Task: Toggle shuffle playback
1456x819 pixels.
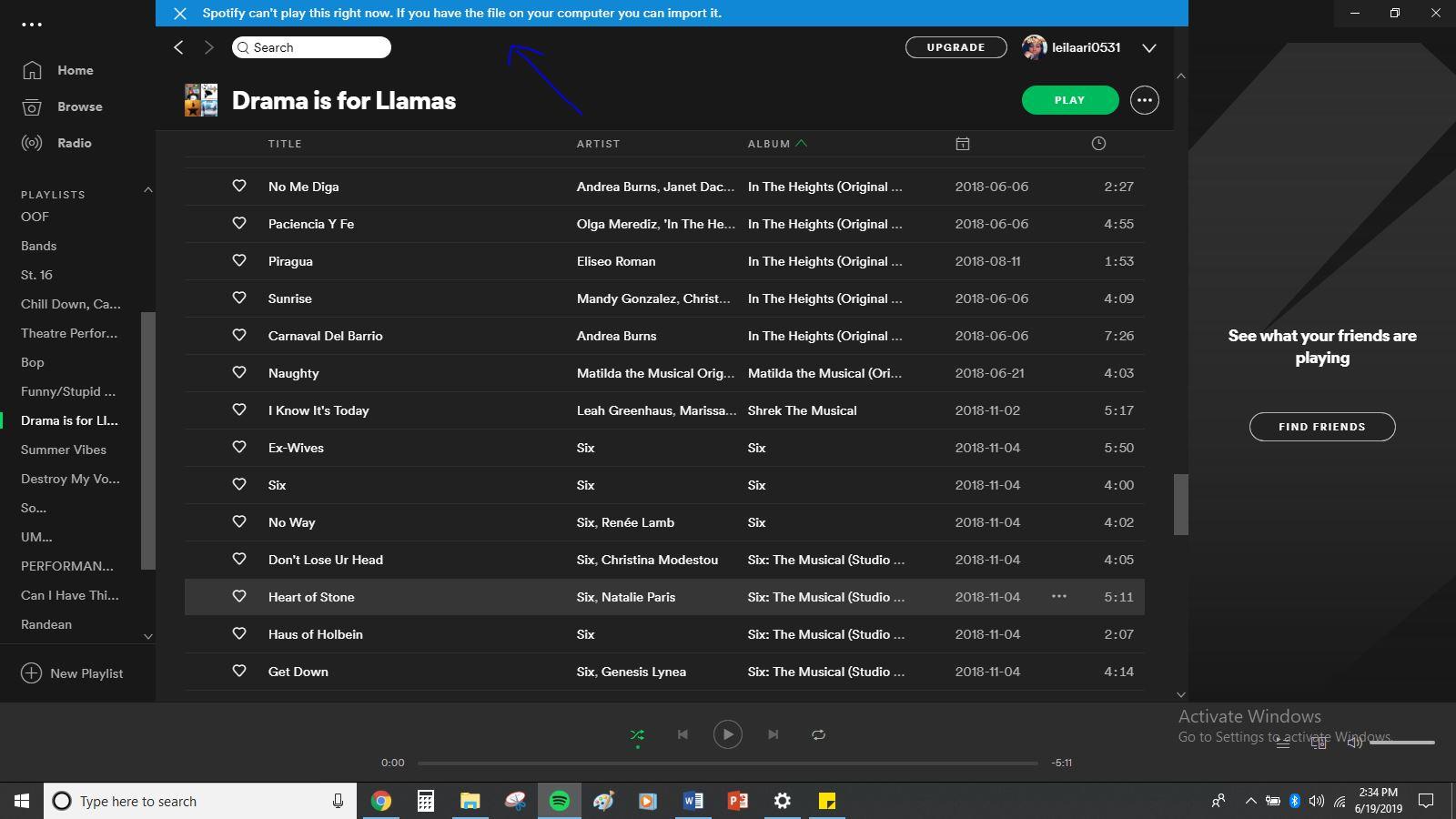Action: click(x=637, y=735)
